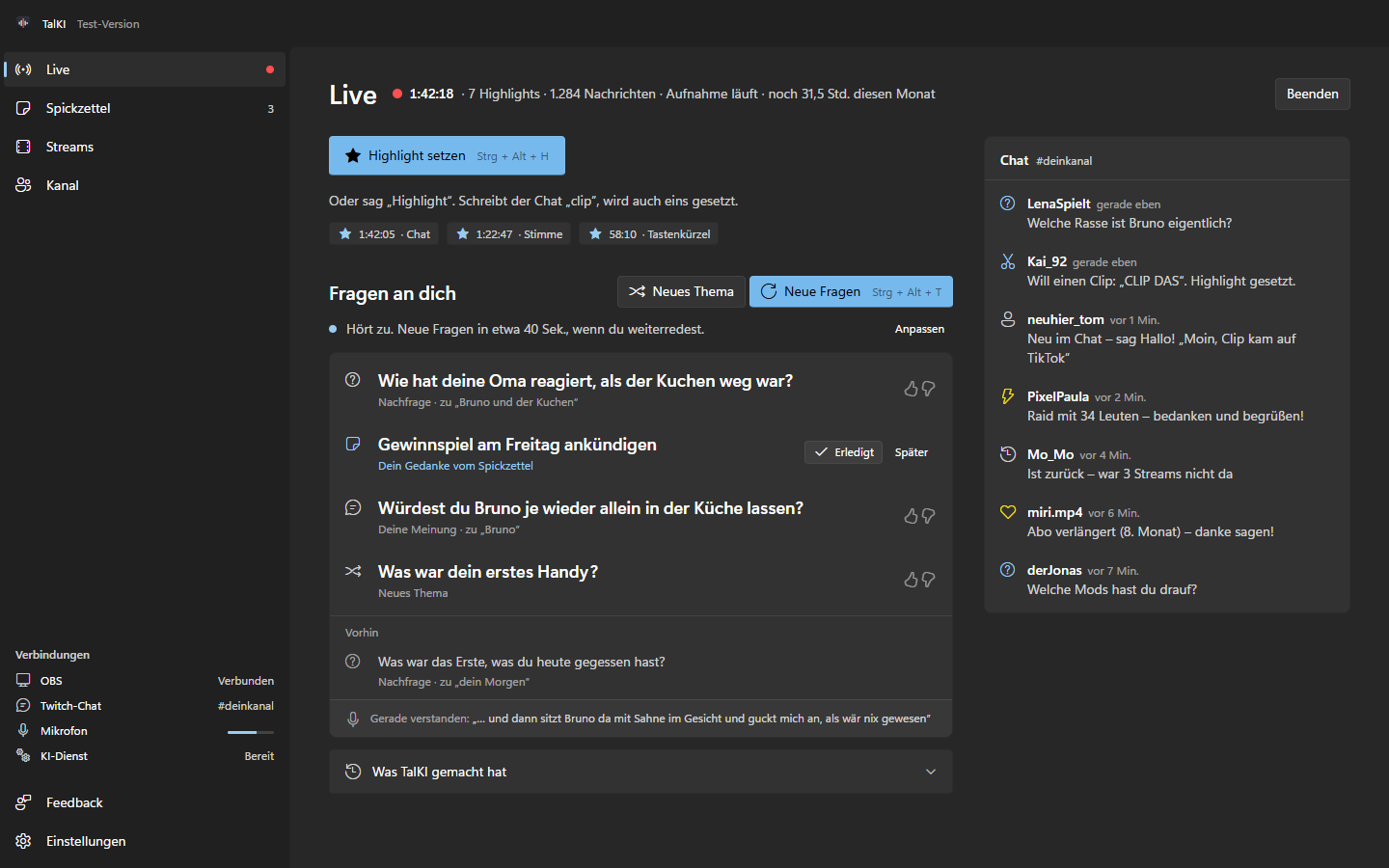
Task: Click the Neues Thema button
Action: (x=681, y=291)
